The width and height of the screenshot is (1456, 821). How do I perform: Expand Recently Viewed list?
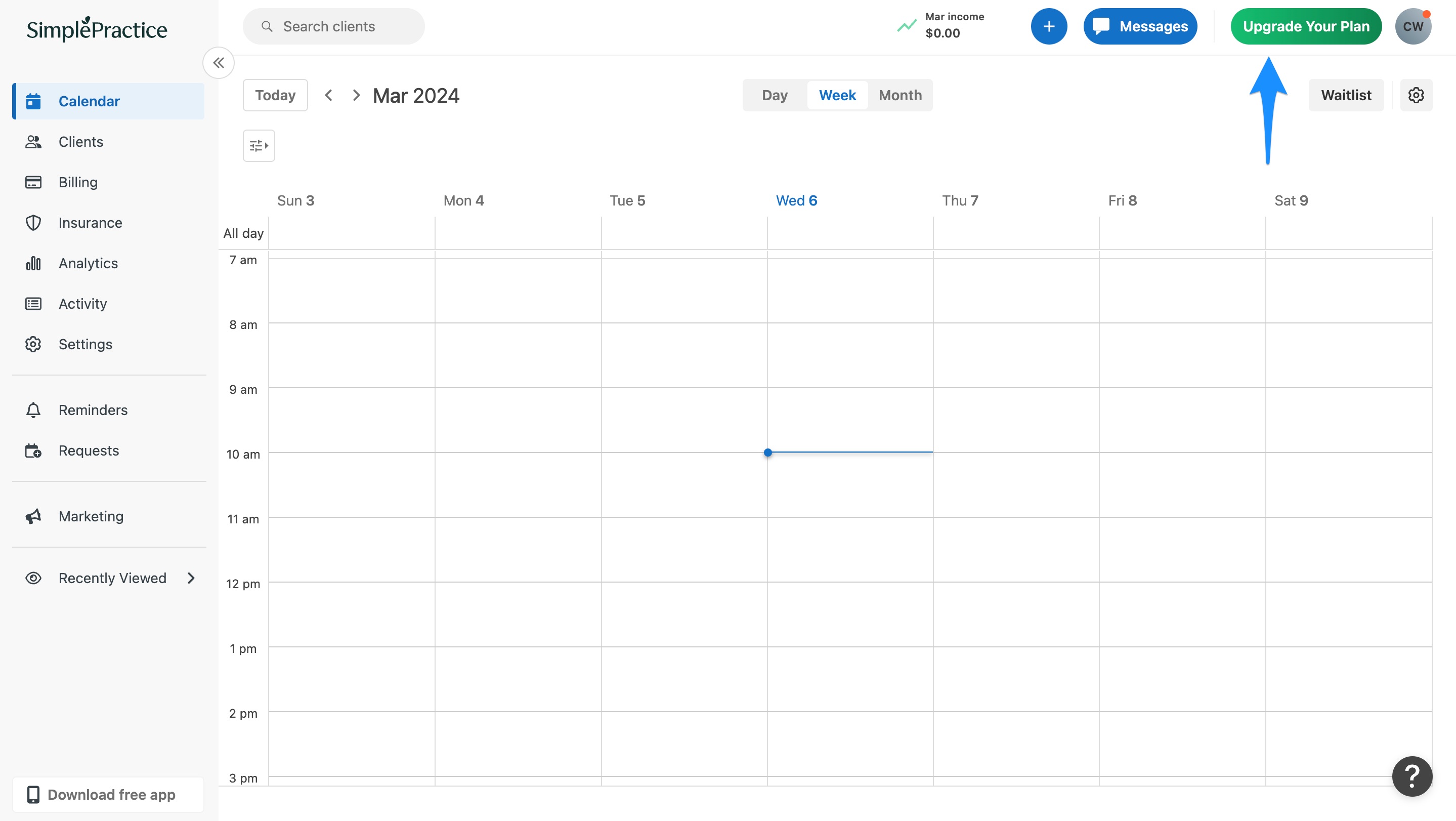tap(109, 578)
